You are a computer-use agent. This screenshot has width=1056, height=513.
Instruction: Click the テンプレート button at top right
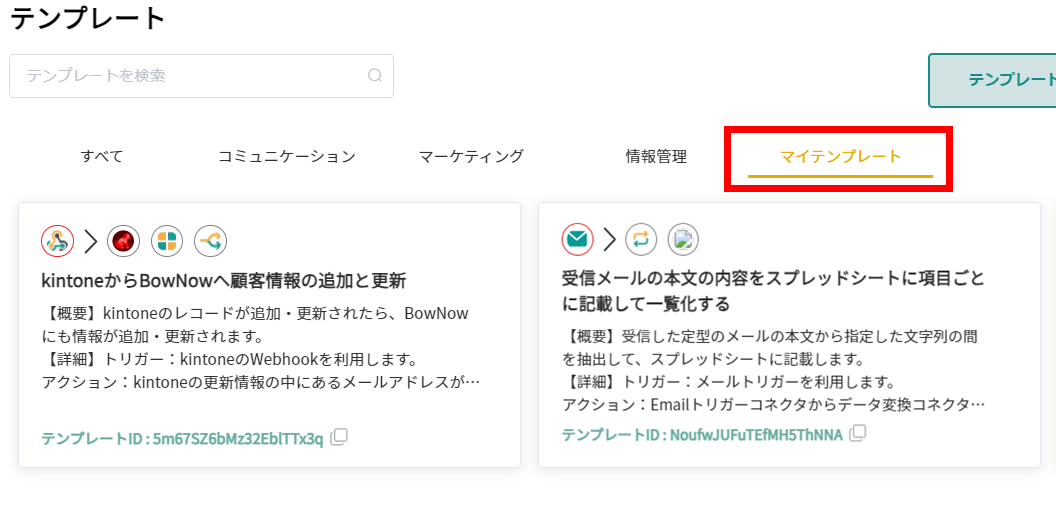pyautogui.click(x=1000, y=80)
